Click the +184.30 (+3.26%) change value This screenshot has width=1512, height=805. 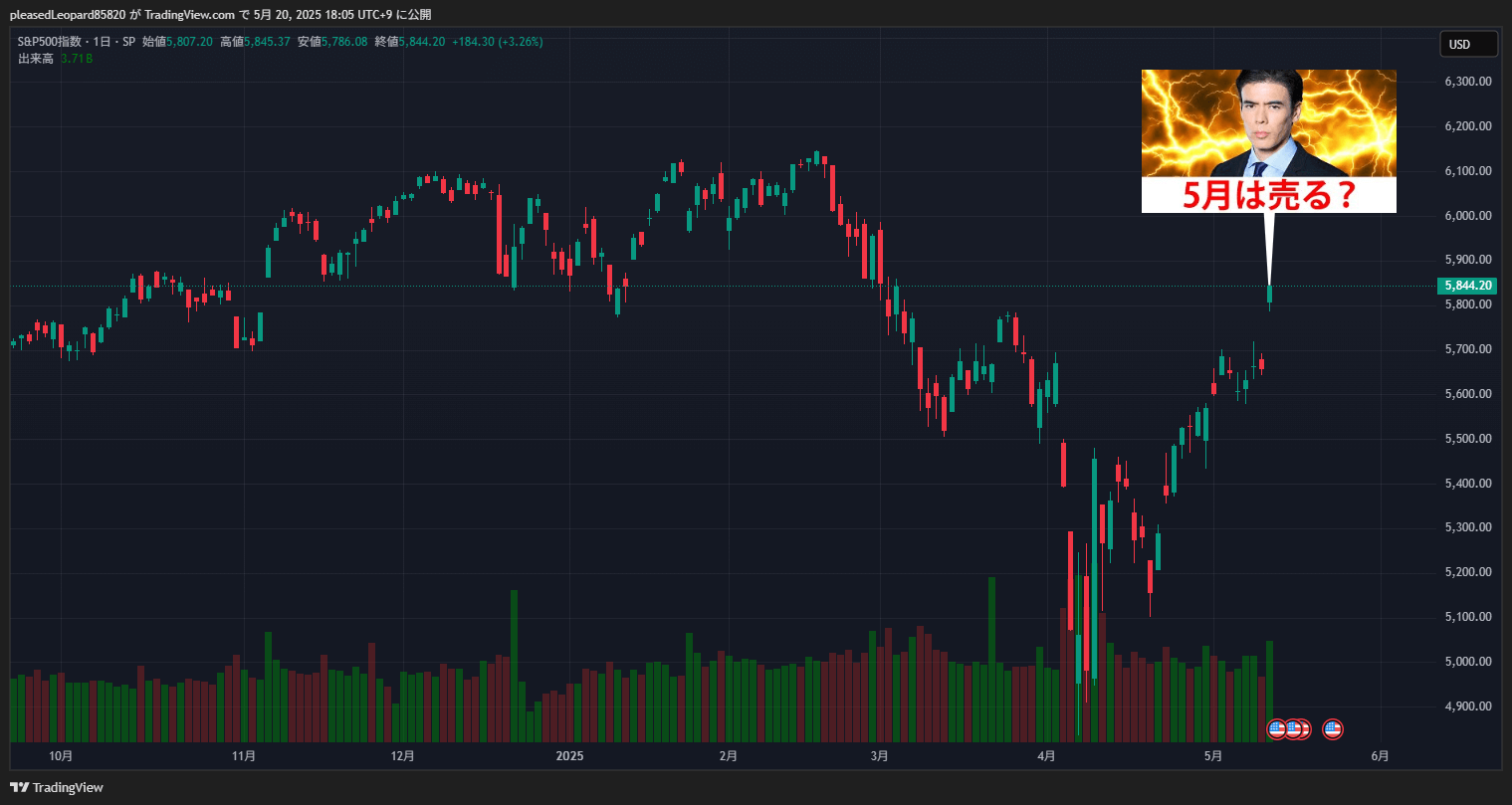497,42
